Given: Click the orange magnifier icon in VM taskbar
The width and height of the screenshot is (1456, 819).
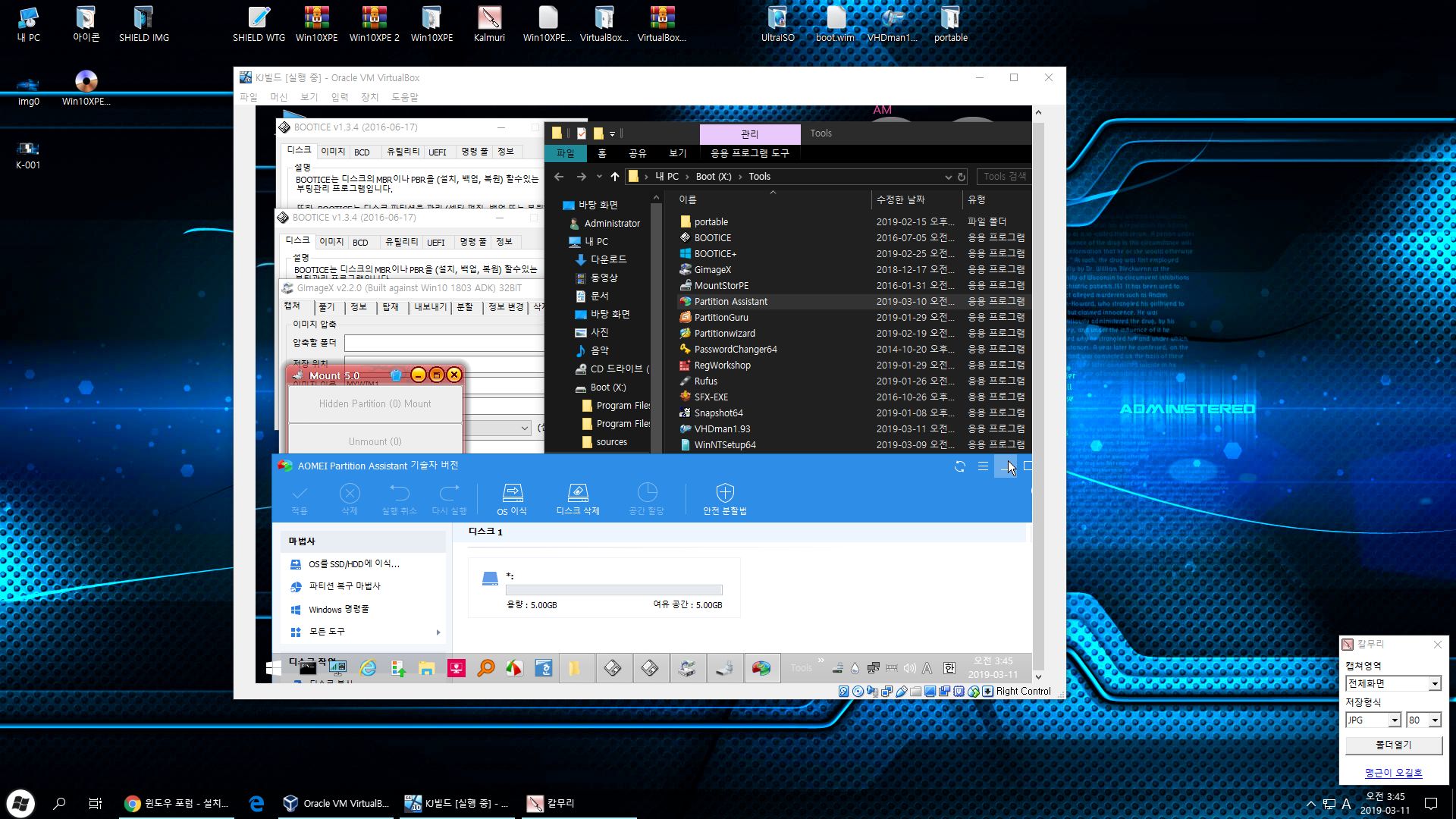Looking at the screenshot, I should click(x=485, y=668).
